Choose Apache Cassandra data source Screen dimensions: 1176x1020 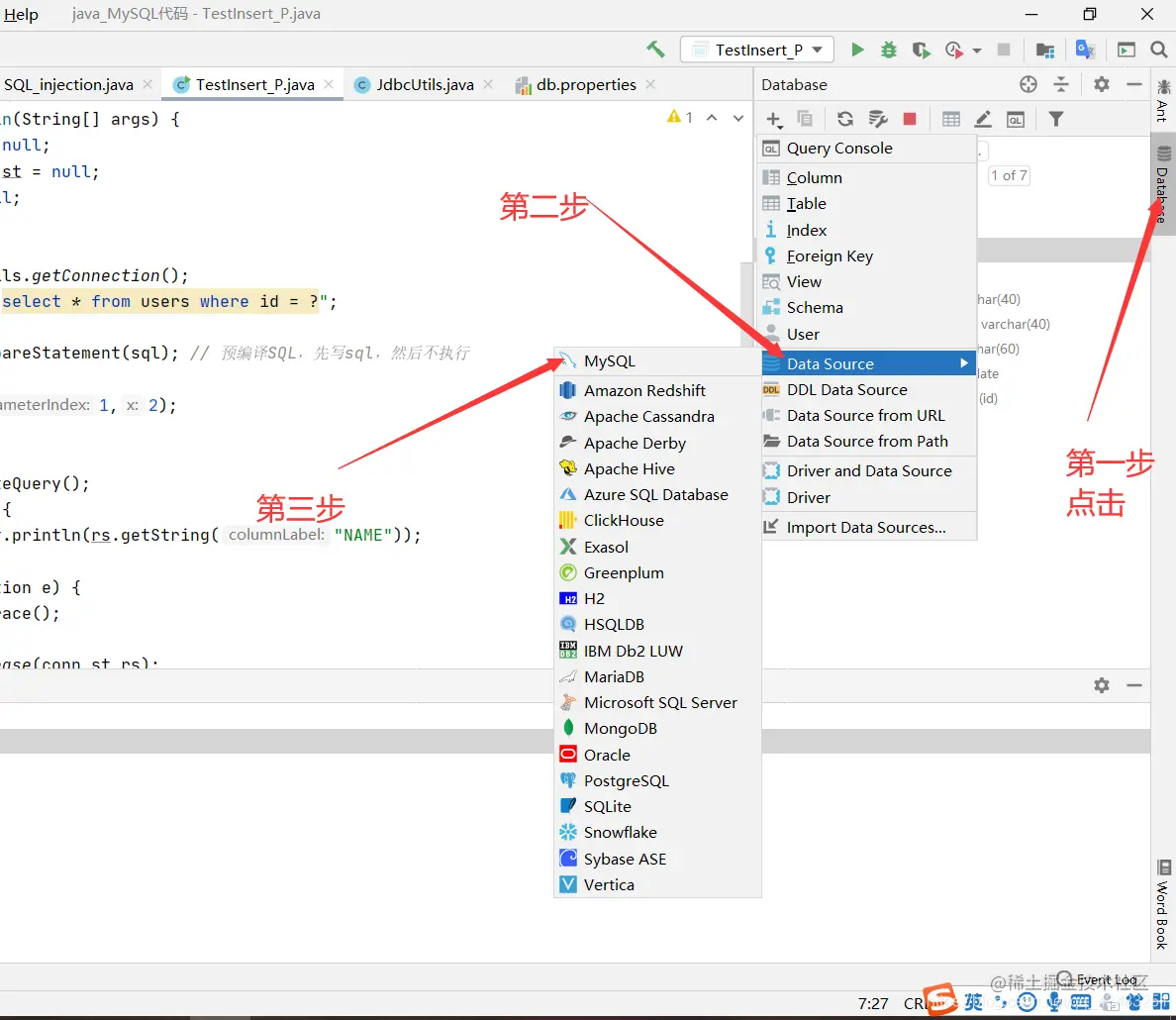tap(657, 417)
